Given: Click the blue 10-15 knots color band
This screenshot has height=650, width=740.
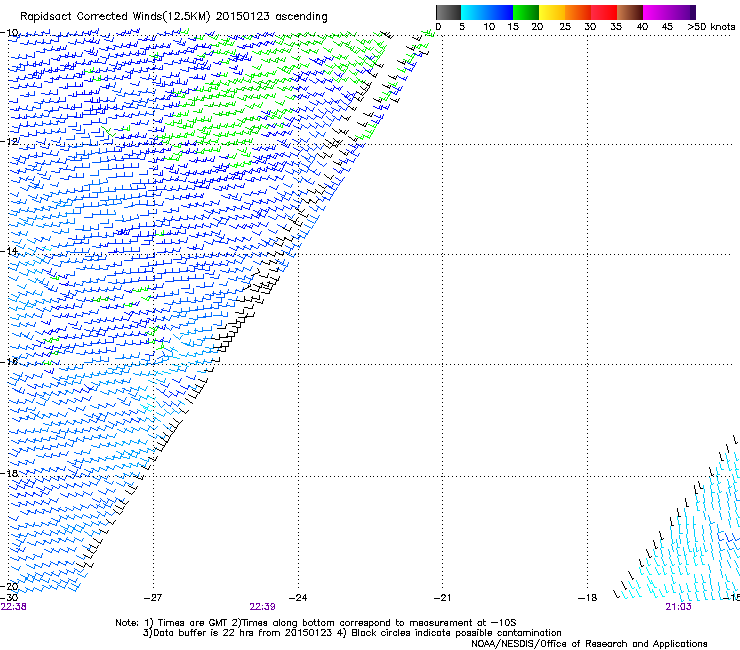Looking at the screenshot, I should click(x=500, y=12).
